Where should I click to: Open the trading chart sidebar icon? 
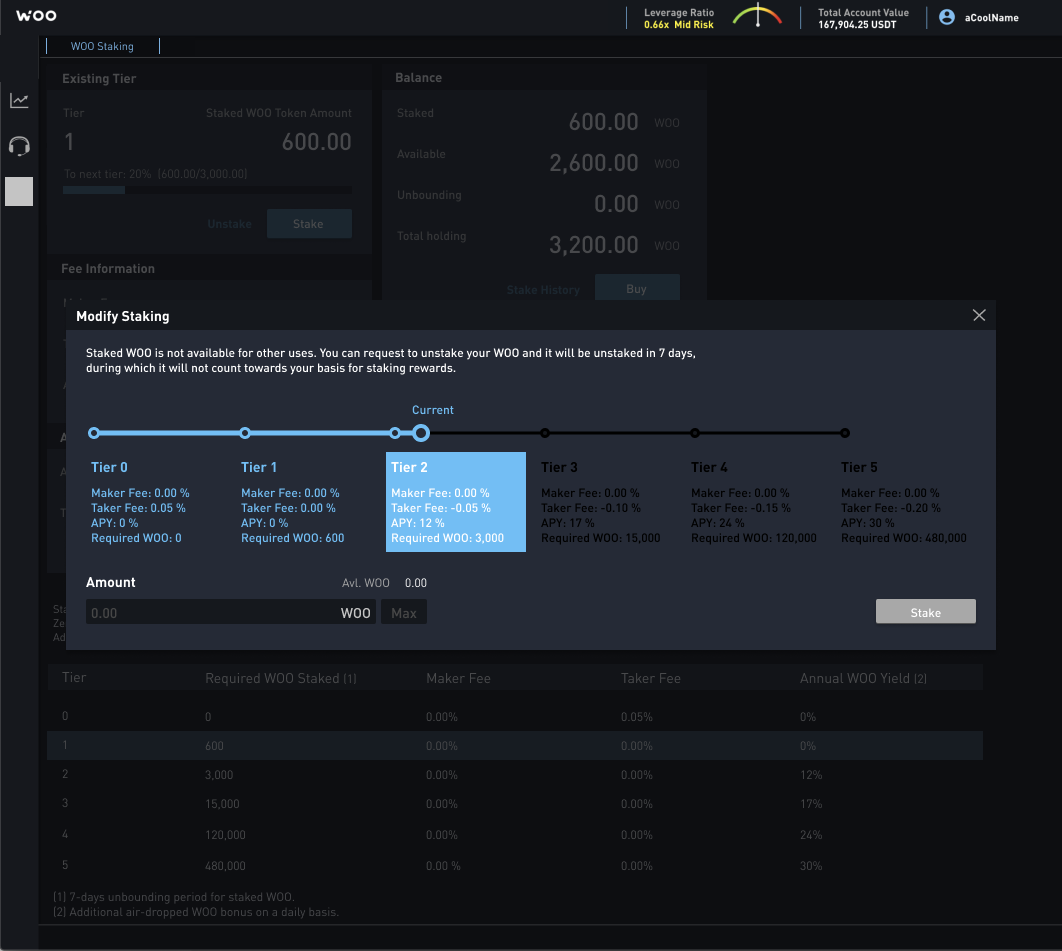click(x=19, y=100)
